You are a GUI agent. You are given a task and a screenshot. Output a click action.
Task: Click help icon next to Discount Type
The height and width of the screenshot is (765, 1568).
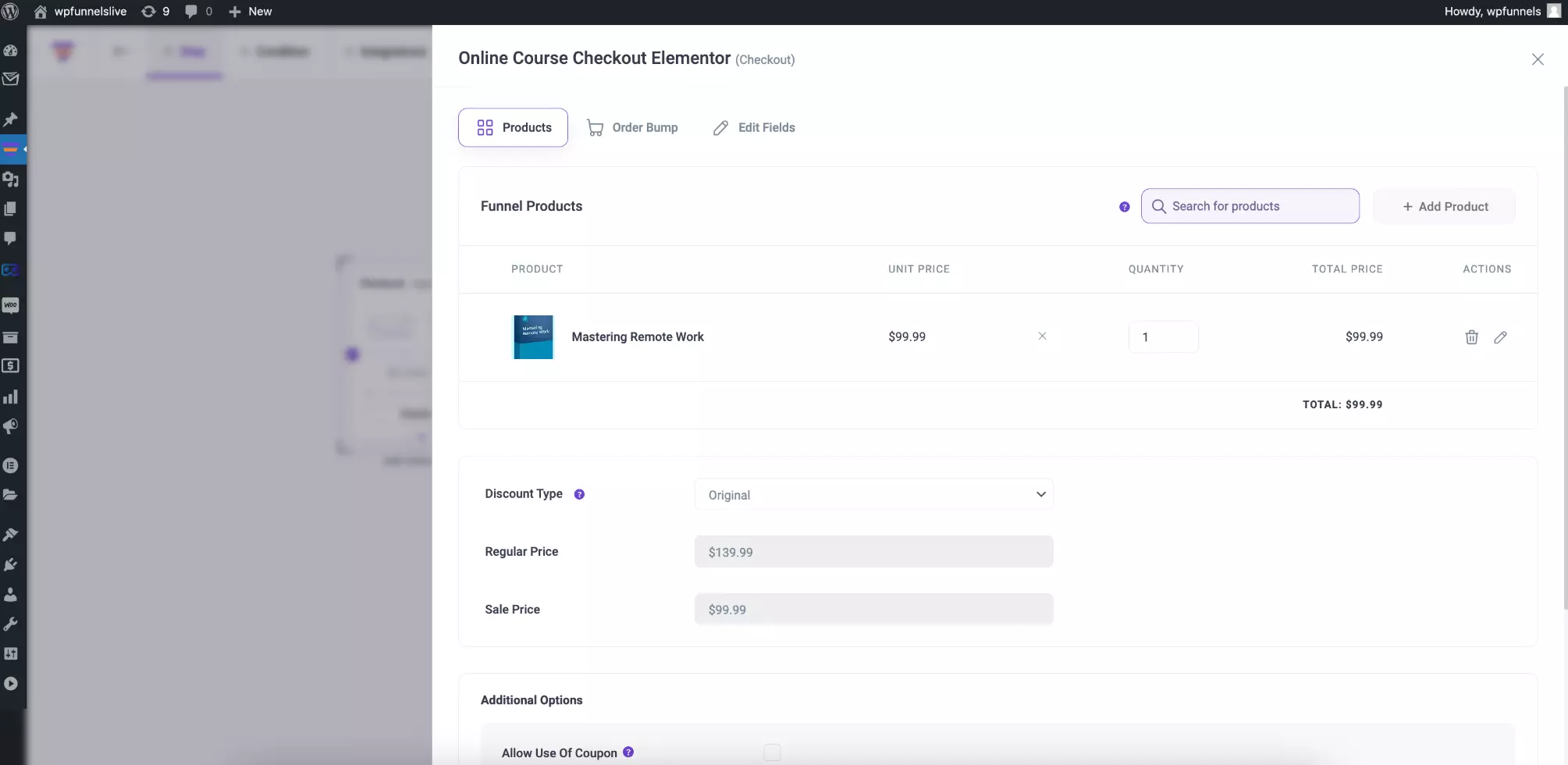[x=579, y=494]
